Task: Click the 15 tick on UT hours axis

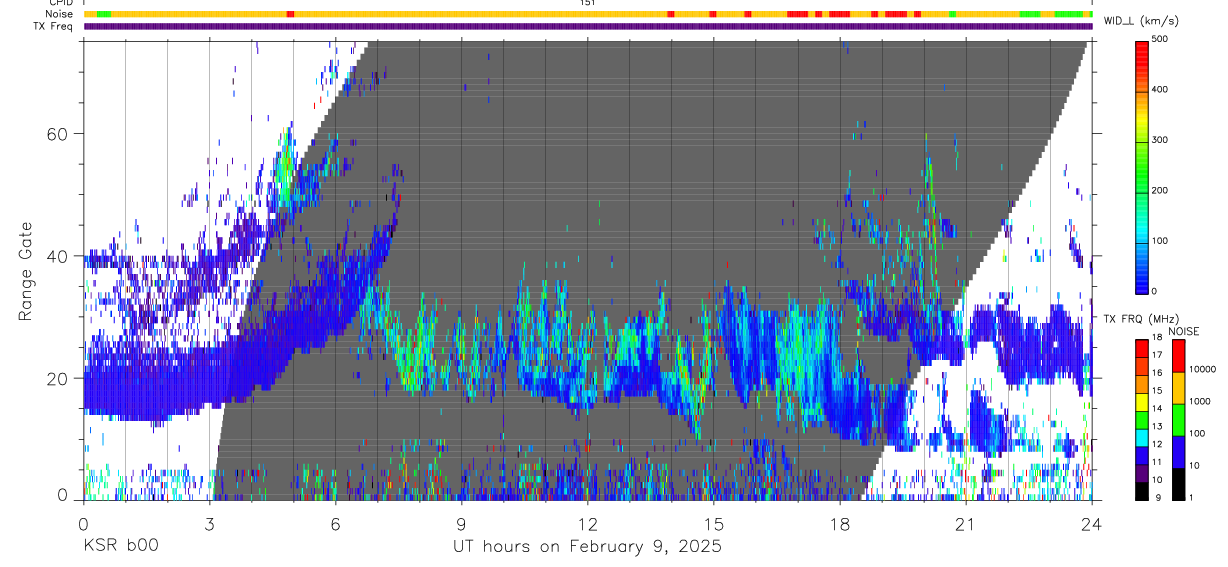Action: click(714, 523)
